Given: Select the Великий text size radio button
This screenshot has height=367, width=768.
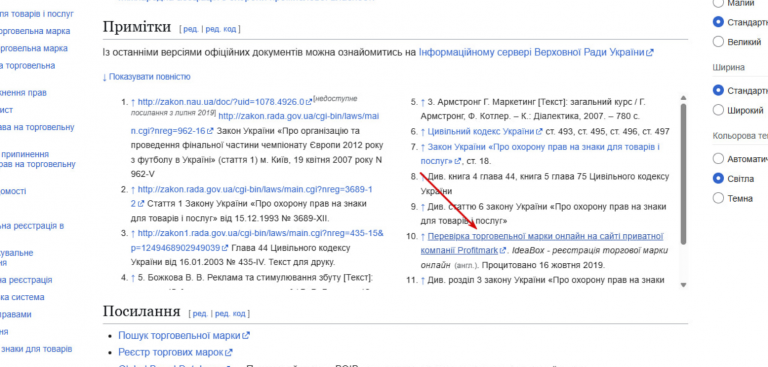Looking at the screenshot, I should [718, 42].
